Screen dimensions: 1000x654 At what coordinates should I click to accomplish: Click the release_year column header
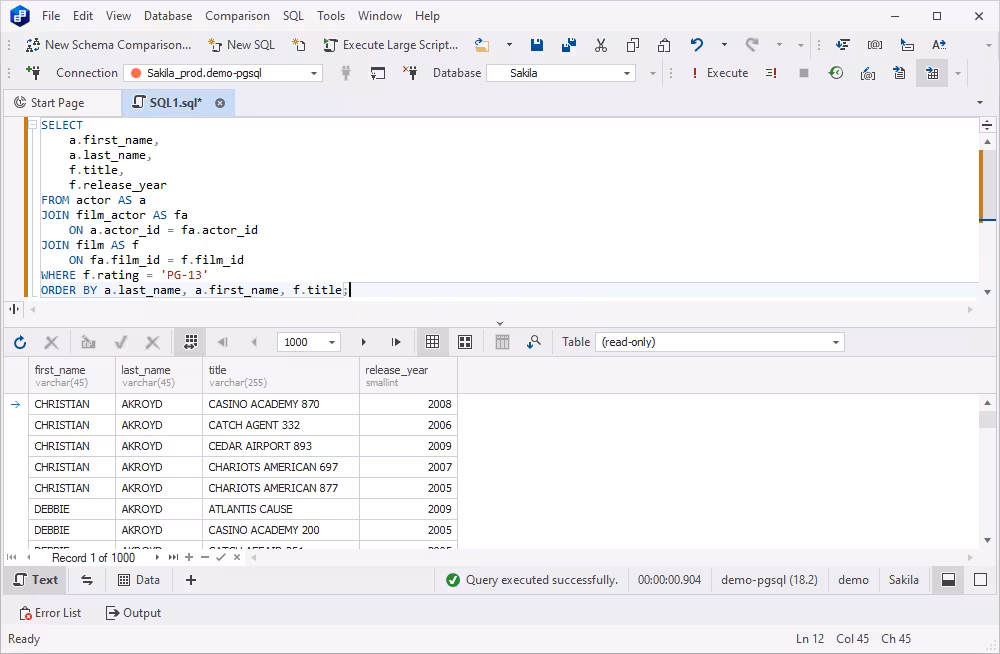pos(408,376)
